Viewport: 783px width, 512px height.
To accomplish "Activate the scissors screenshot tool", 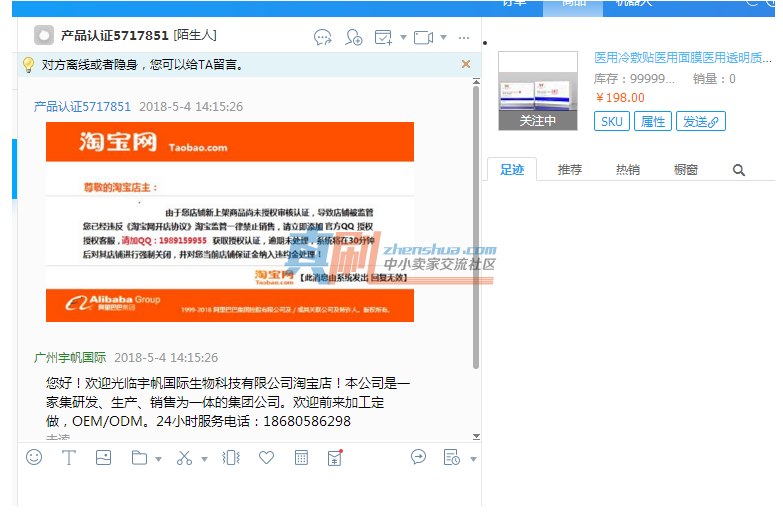I will pyautogui.click(x=184, y=458).
